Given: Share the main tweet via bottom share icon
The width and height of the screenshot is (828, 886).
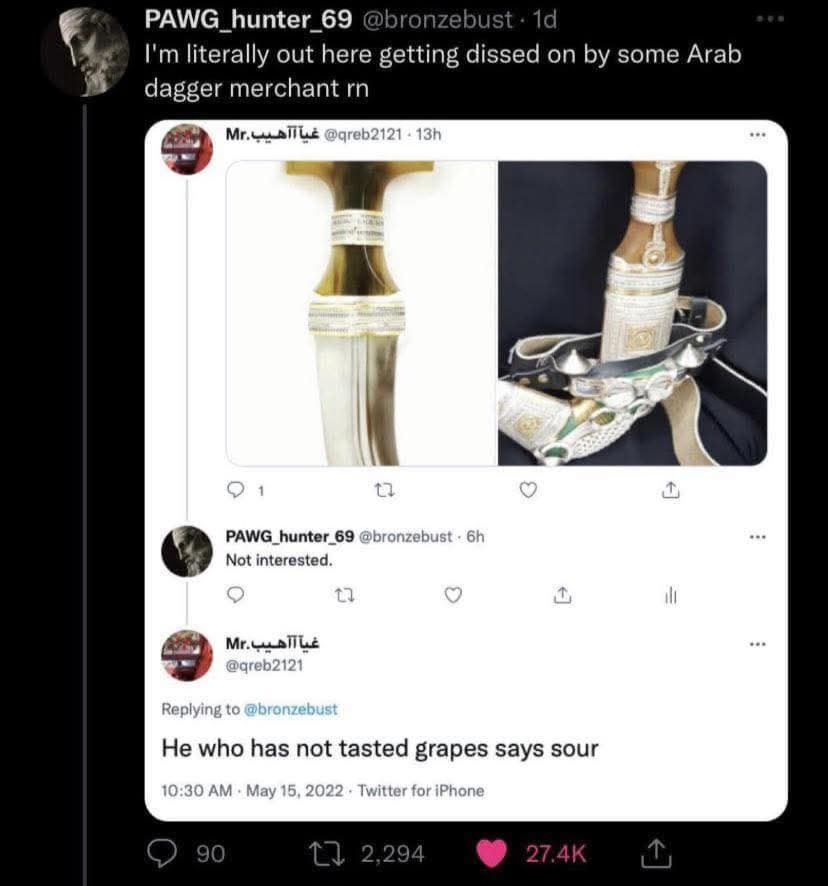Looking at the screenshot, I should (646, 853).
